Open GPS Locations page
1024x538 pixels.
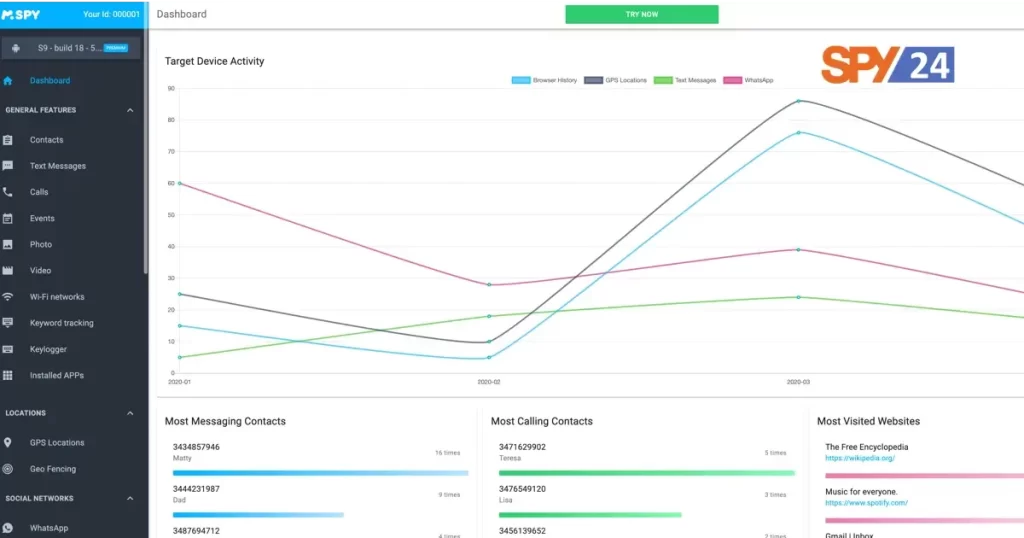tap(57, 443)
